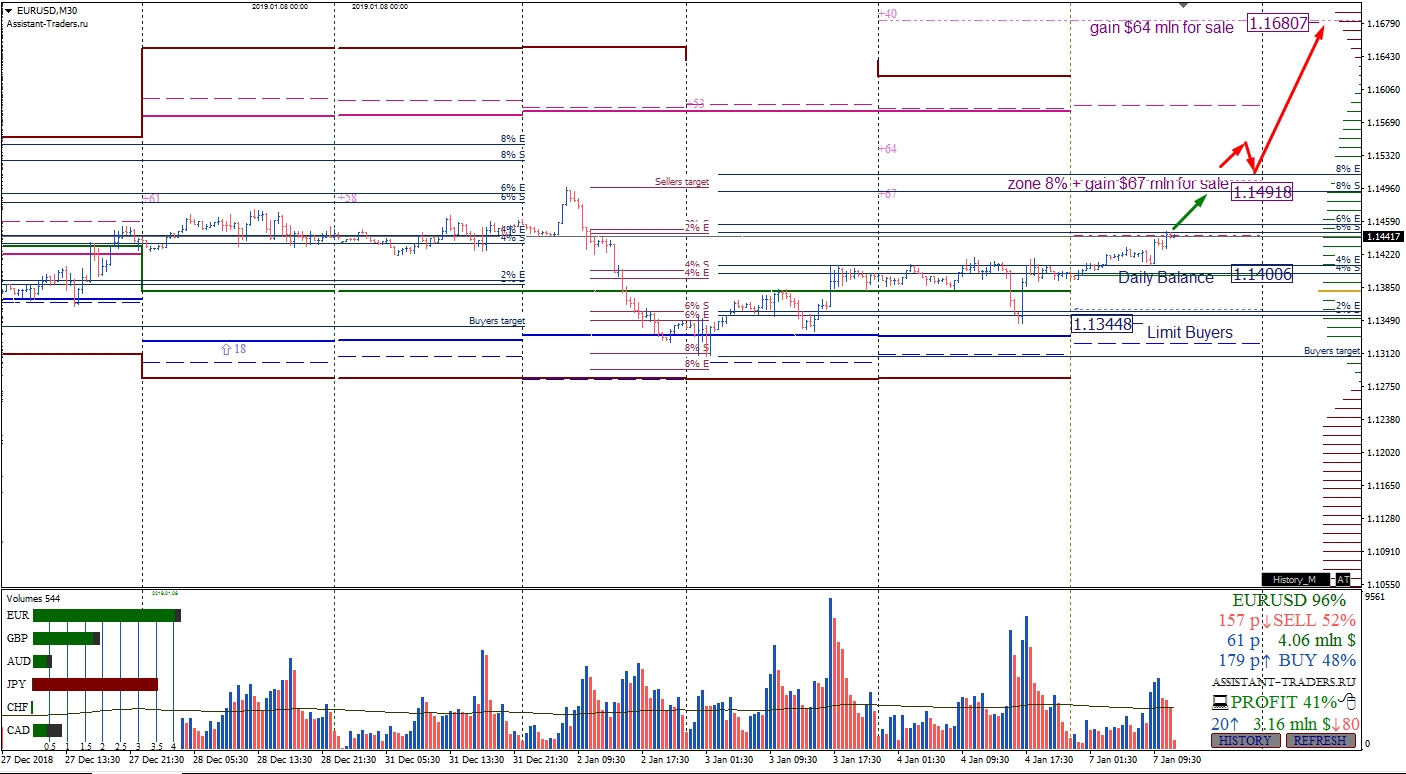Image resolution: width=1406 pixels, height=774 pixels.
Task: Click the 'EURUSD 96%' text
Action: click(x=1289, y=601)
